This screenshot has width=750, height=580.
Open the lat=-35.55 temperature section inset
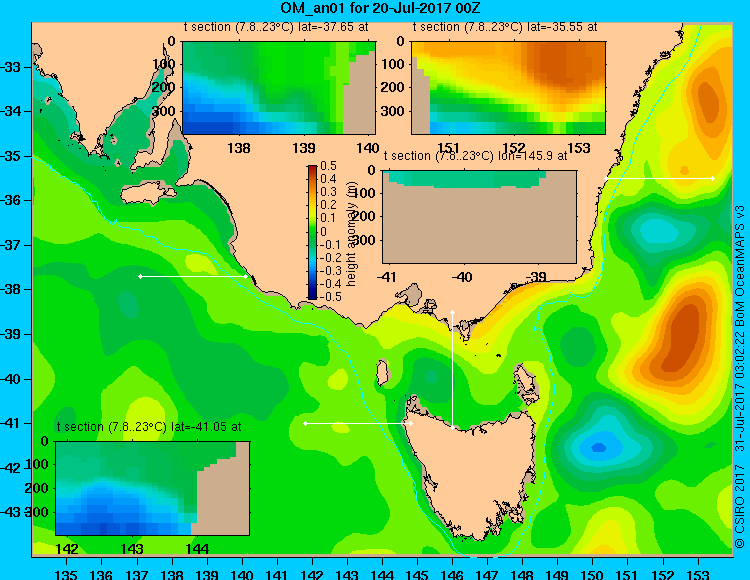(x=508, y=88)
